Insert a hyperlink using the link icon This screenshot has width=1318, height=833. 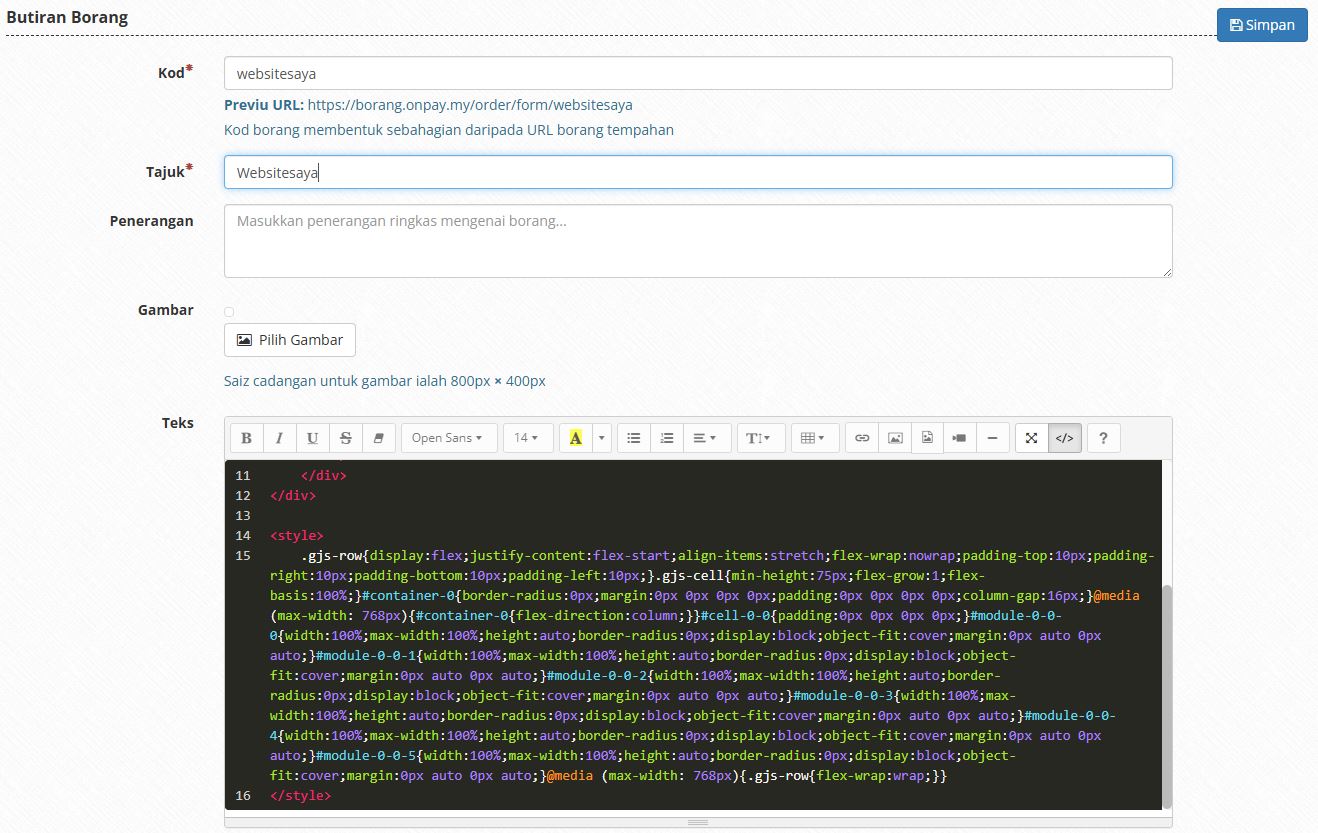point(861,437)
